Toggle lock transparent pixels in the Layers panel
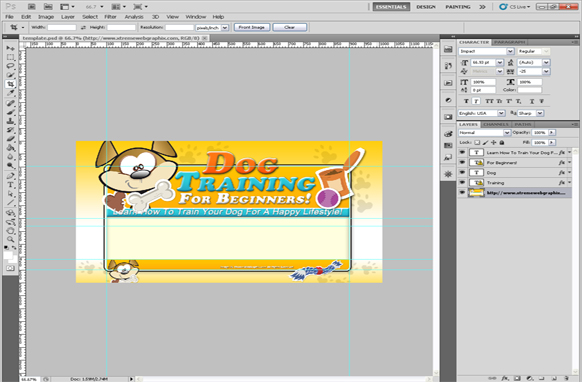The height and width of the screenshot is (382, 582). (477, 143)
